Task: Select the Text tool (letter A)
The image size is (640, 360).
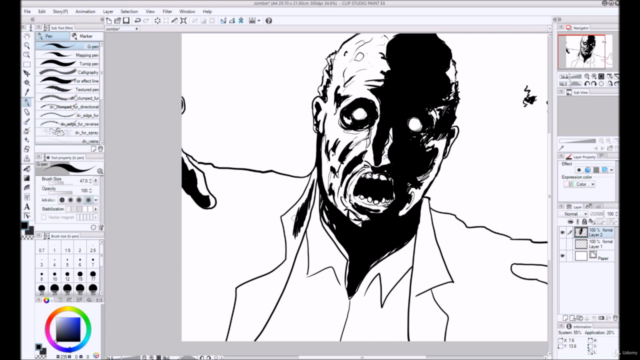Action: click(27, 207)
